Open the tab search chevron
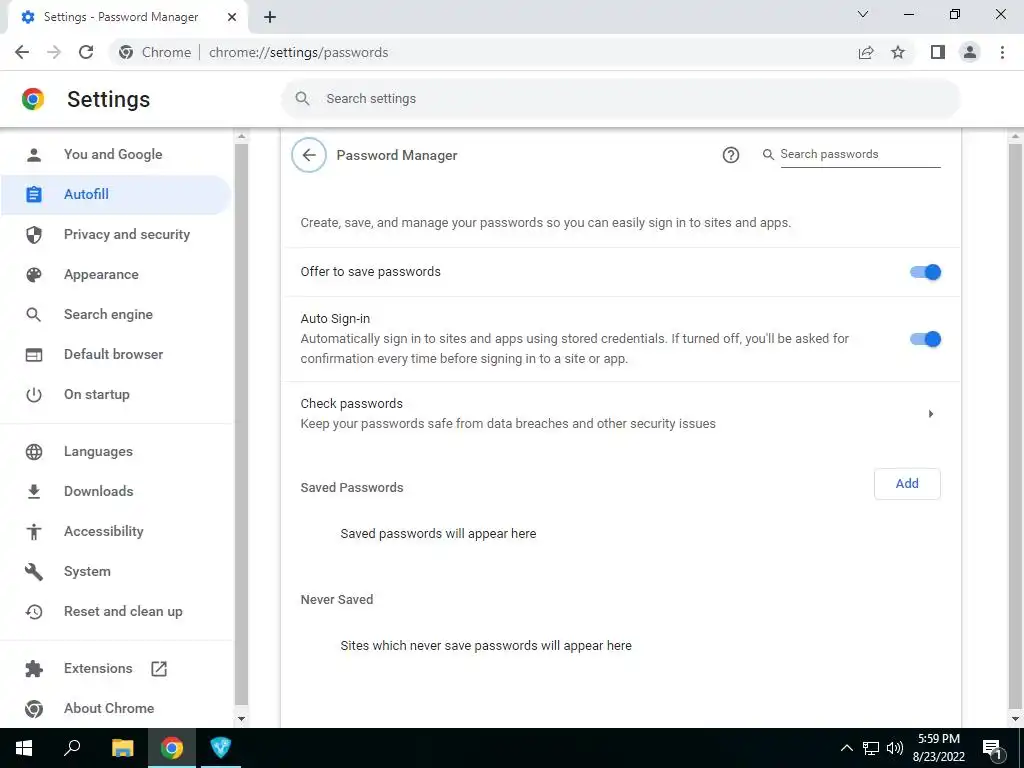This screenshot has width=1024, height=768. (x=863, y=14)
